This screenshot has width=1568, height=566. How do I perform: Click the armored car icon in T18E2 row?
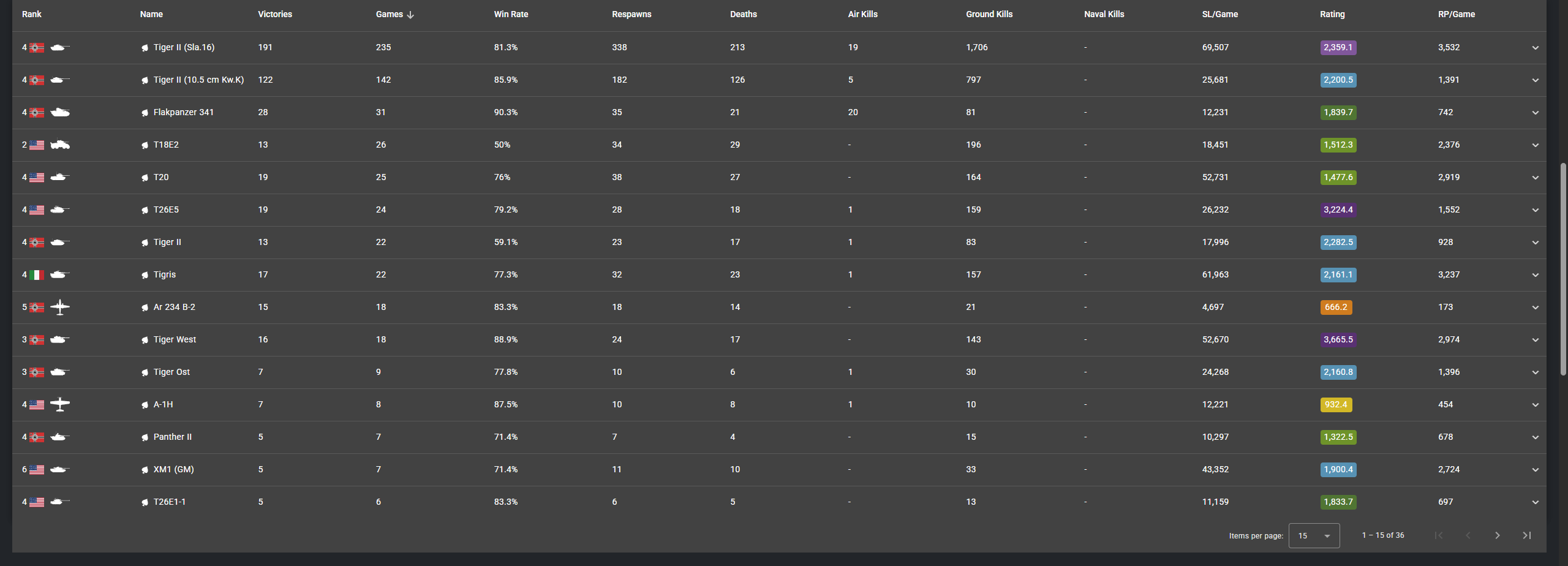coord(59,145)
